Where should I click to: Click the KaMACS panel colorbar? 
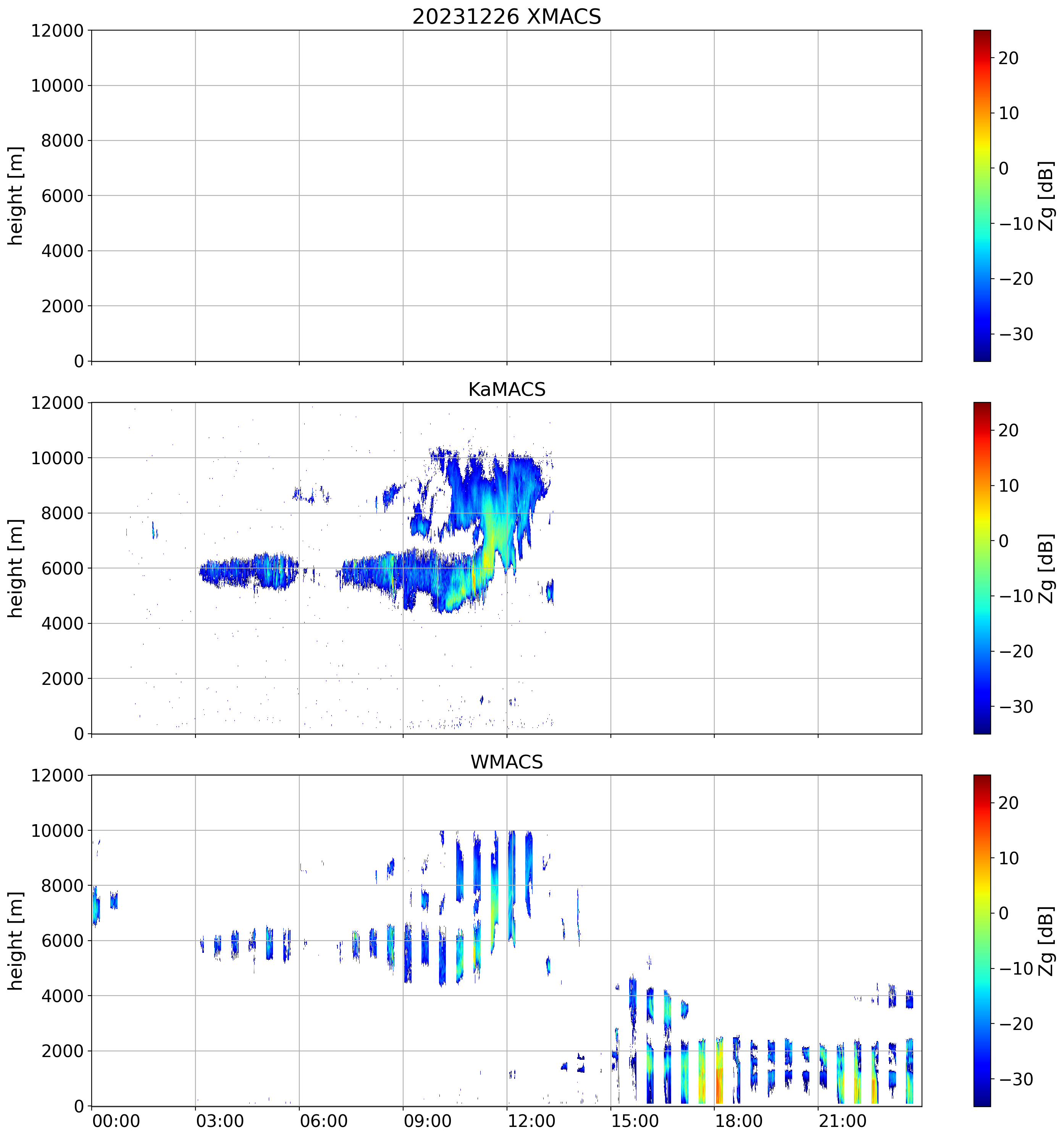pos(982,568)
